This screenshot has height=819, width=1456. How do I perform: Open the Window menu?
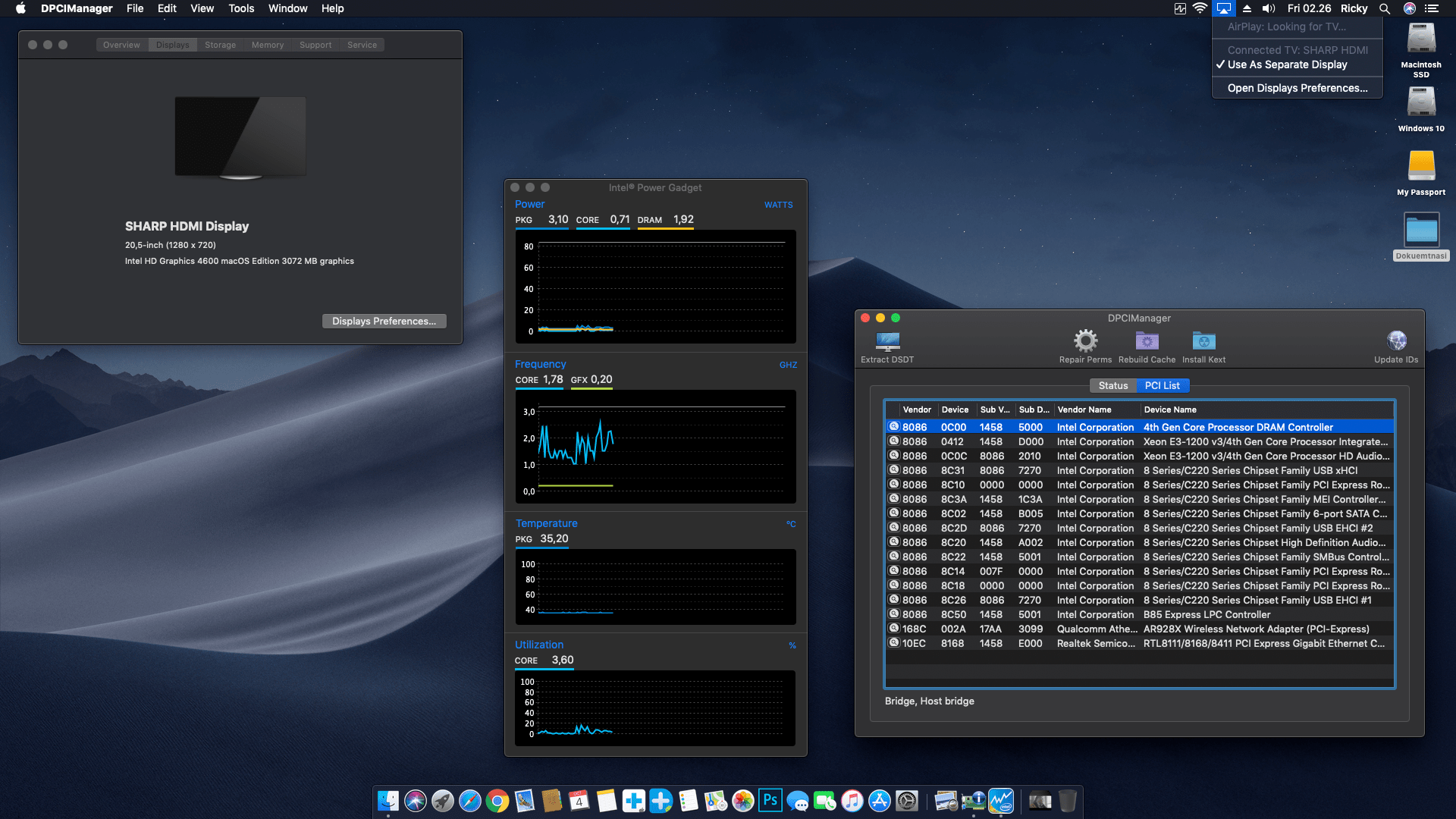click(287, 8)
